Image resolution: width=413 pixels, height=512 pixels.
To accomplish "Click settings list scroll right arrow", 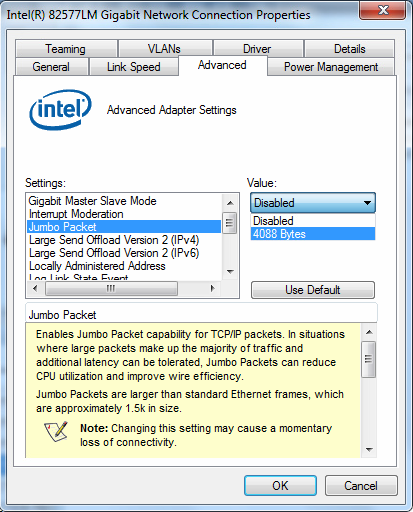I will pyautogui.click(x=213, y=288).
